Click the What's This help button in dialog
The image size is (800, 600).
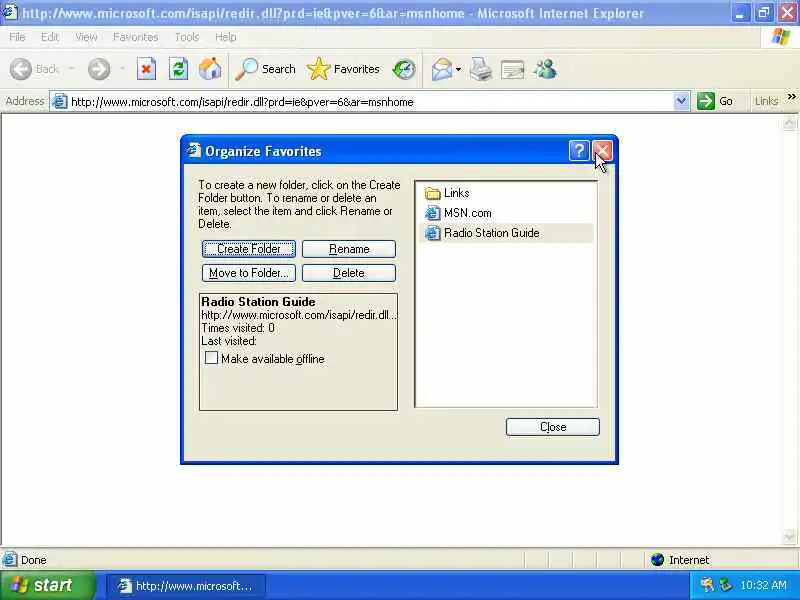click(x=579, y=151)
